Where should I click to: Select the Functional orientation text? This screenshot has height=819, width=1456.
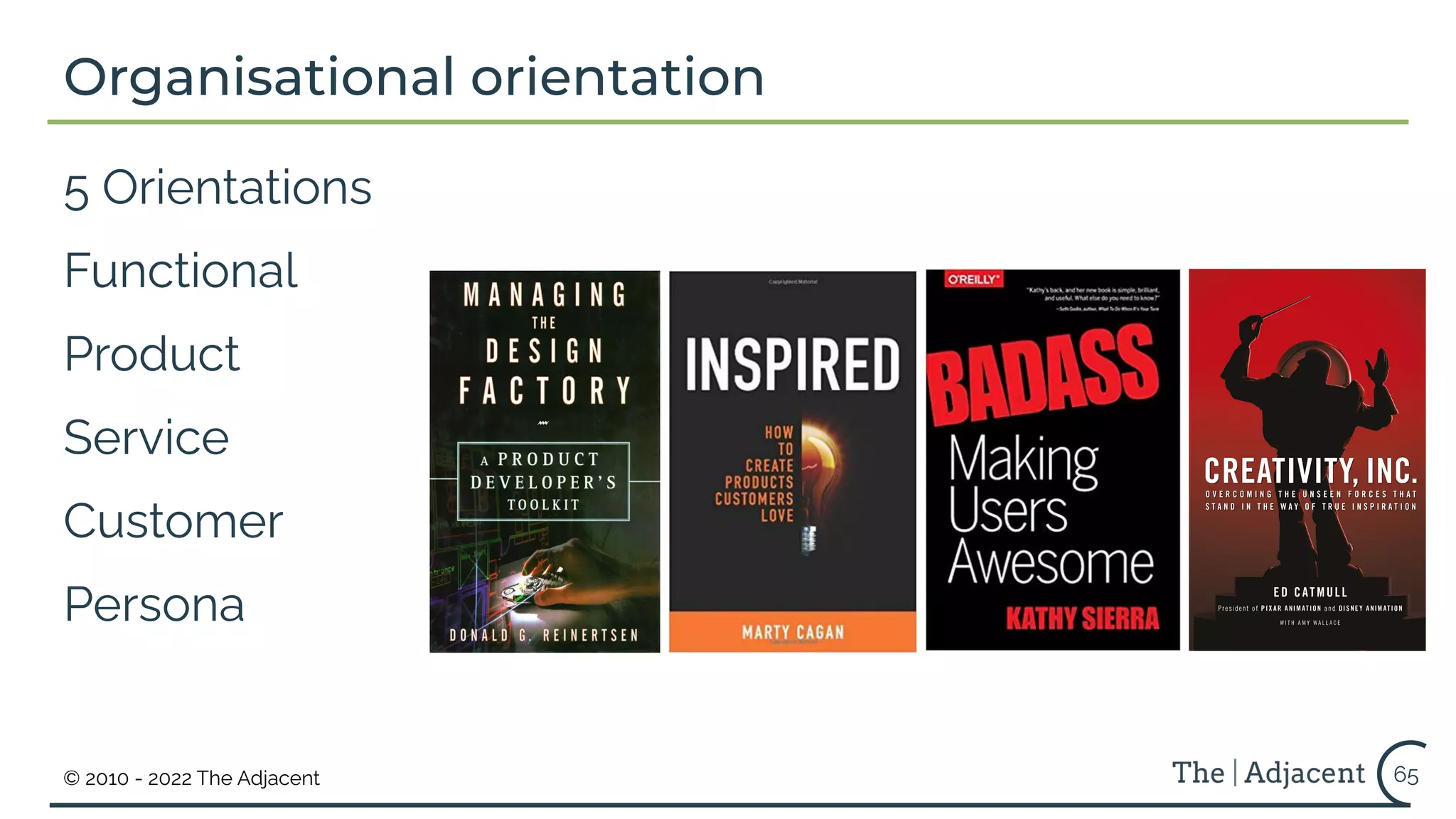[x=181, y=271]
